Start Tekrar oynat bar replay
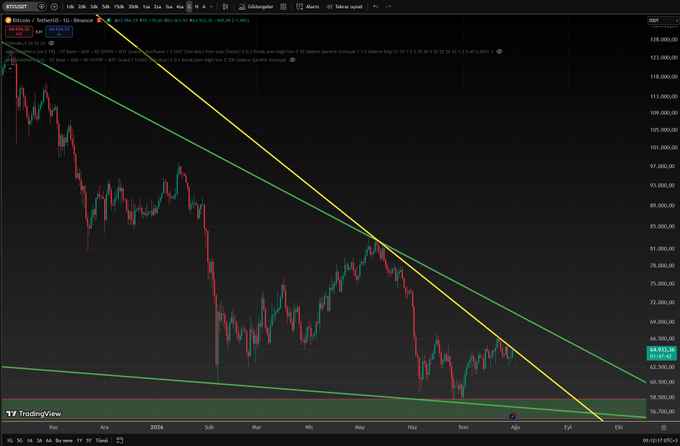The height and width of the screenshot is (446, 680). [x=344, y=7]
